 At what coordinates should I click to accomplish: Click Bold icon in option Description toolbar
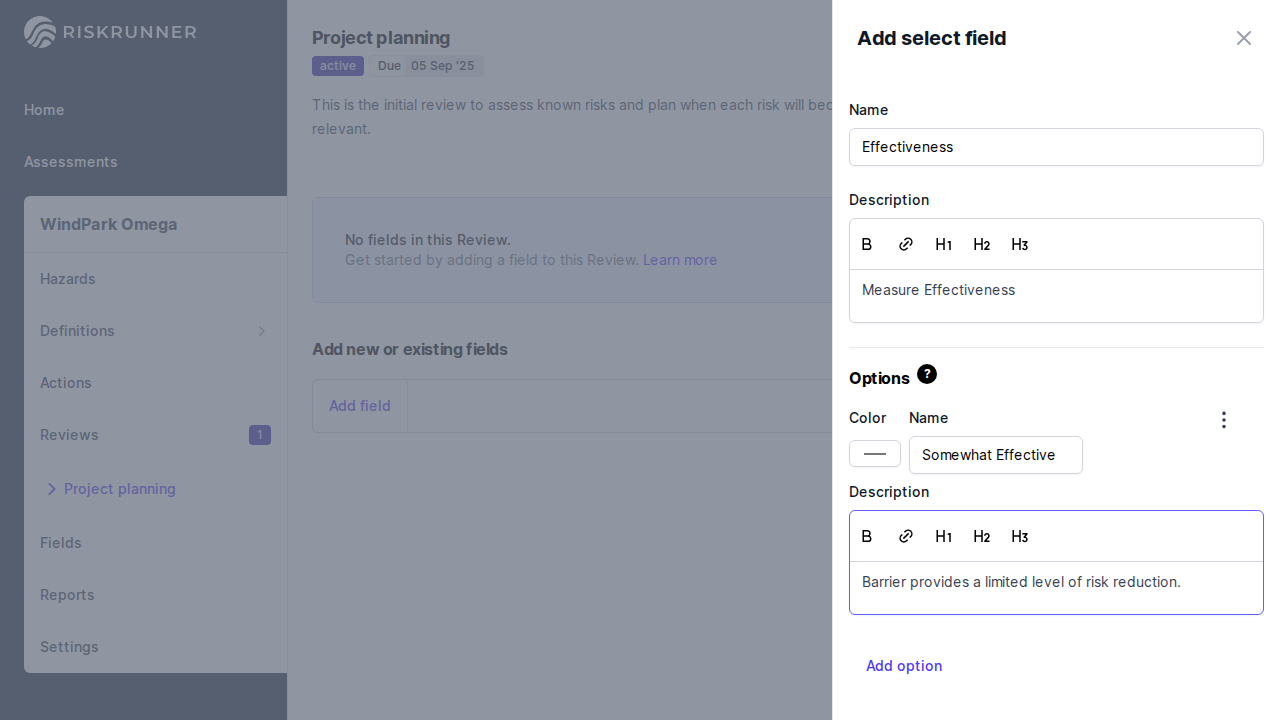(867, 537)
